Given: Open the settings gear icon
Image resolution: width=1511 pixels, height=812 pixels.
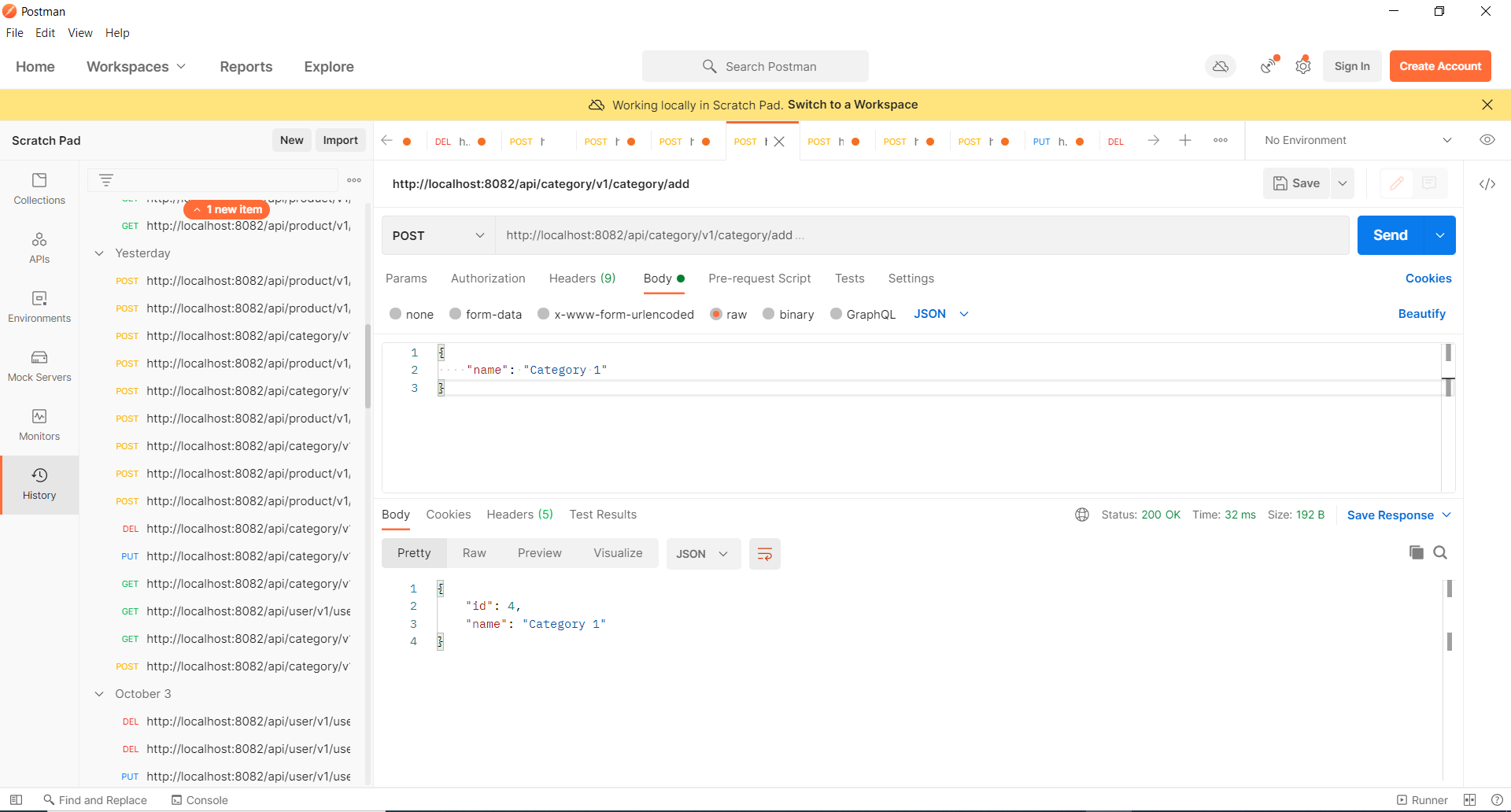Looking at the screenshot, I should [1303, 66].
